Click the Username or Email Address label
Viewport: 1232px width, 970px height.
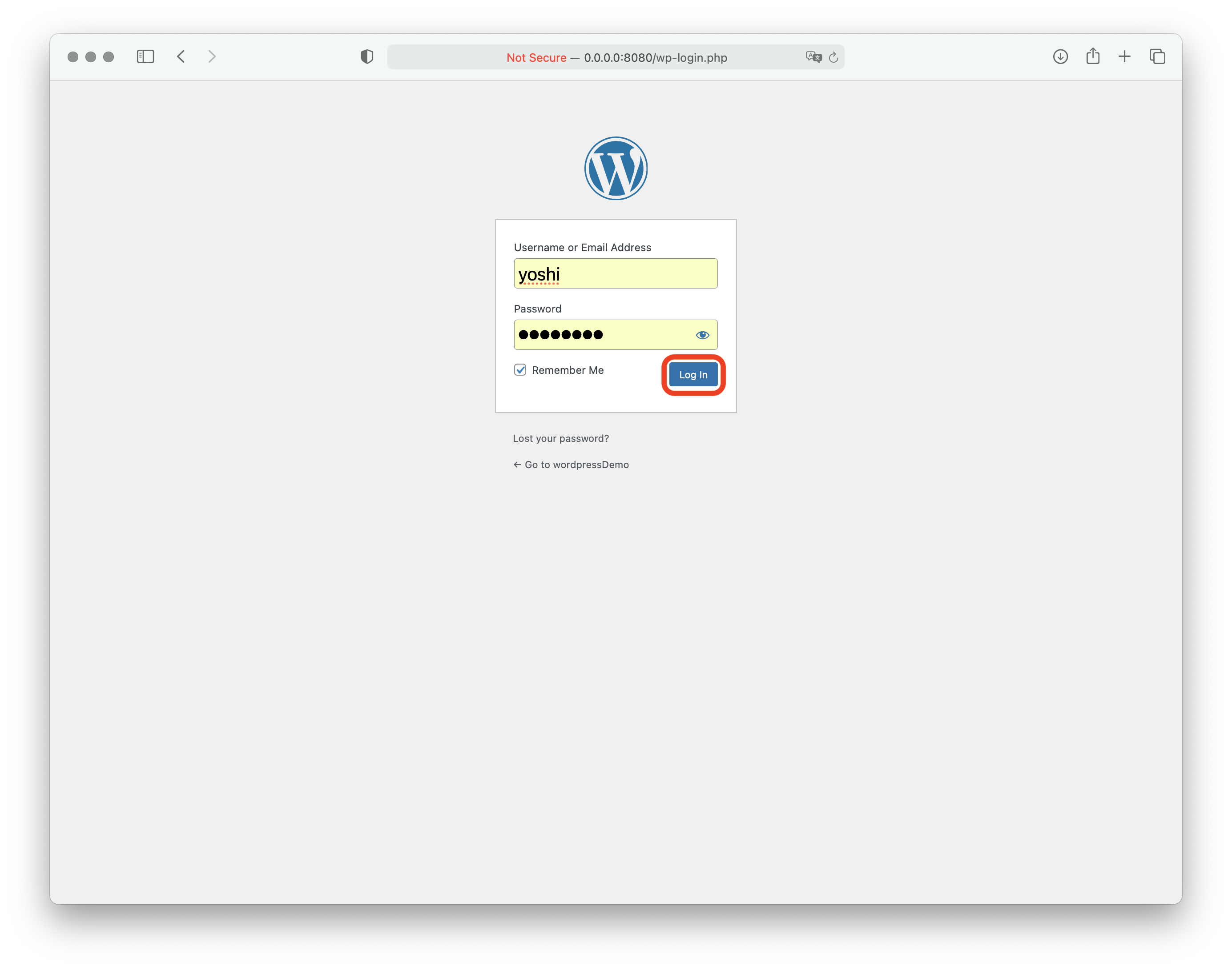(583, 248)
